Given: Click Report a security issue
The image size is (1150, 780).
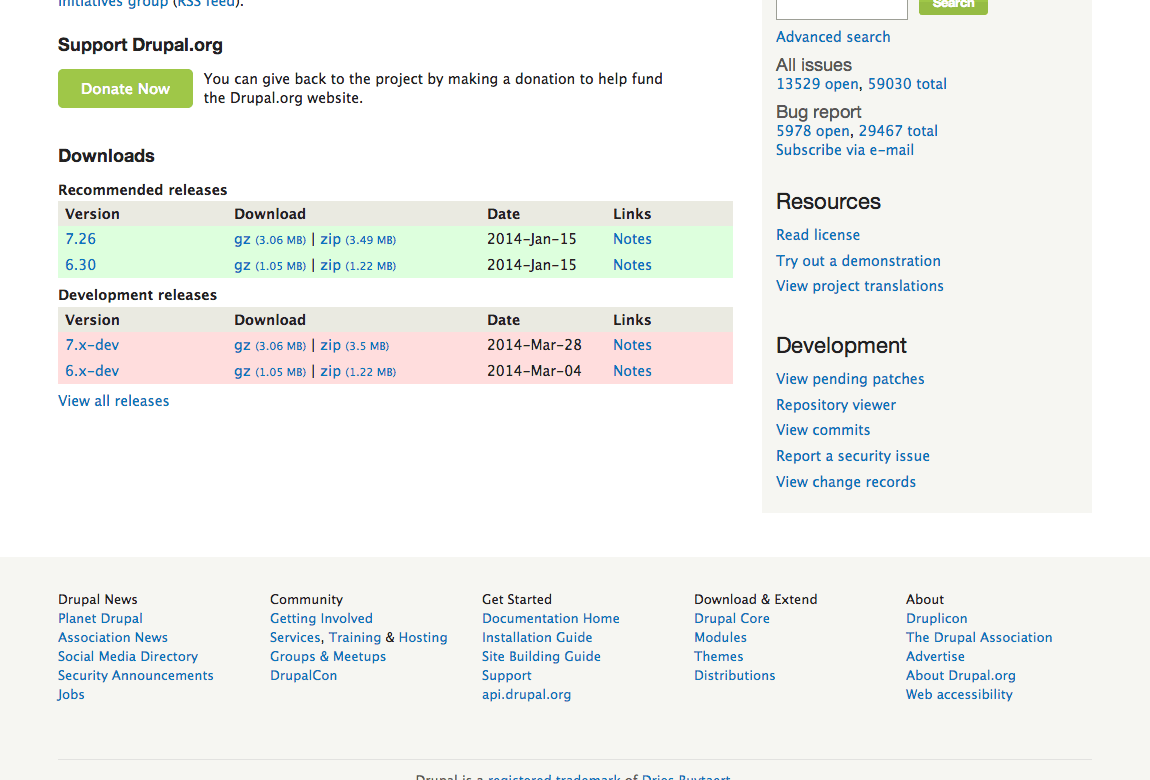Looking at the screenshot, I should pos(853,456).
